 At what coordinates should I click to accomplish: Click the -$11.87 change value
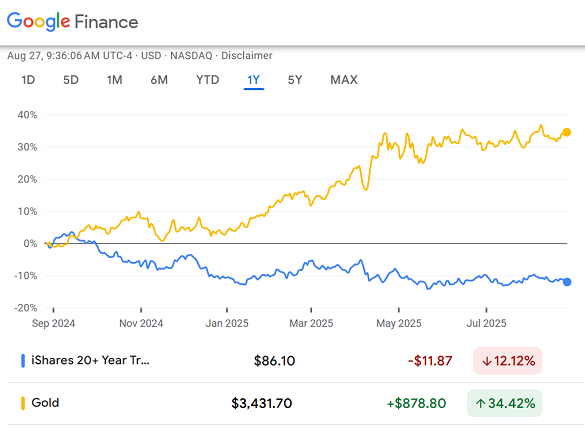point(430,361)
